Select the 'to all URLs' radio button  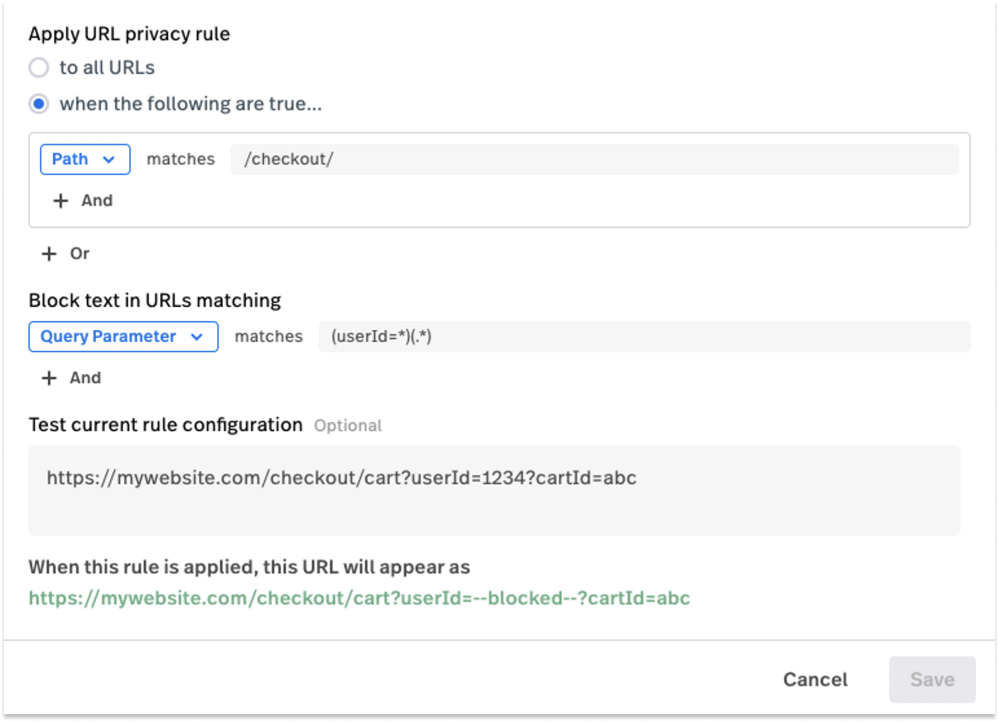point(39,68)
